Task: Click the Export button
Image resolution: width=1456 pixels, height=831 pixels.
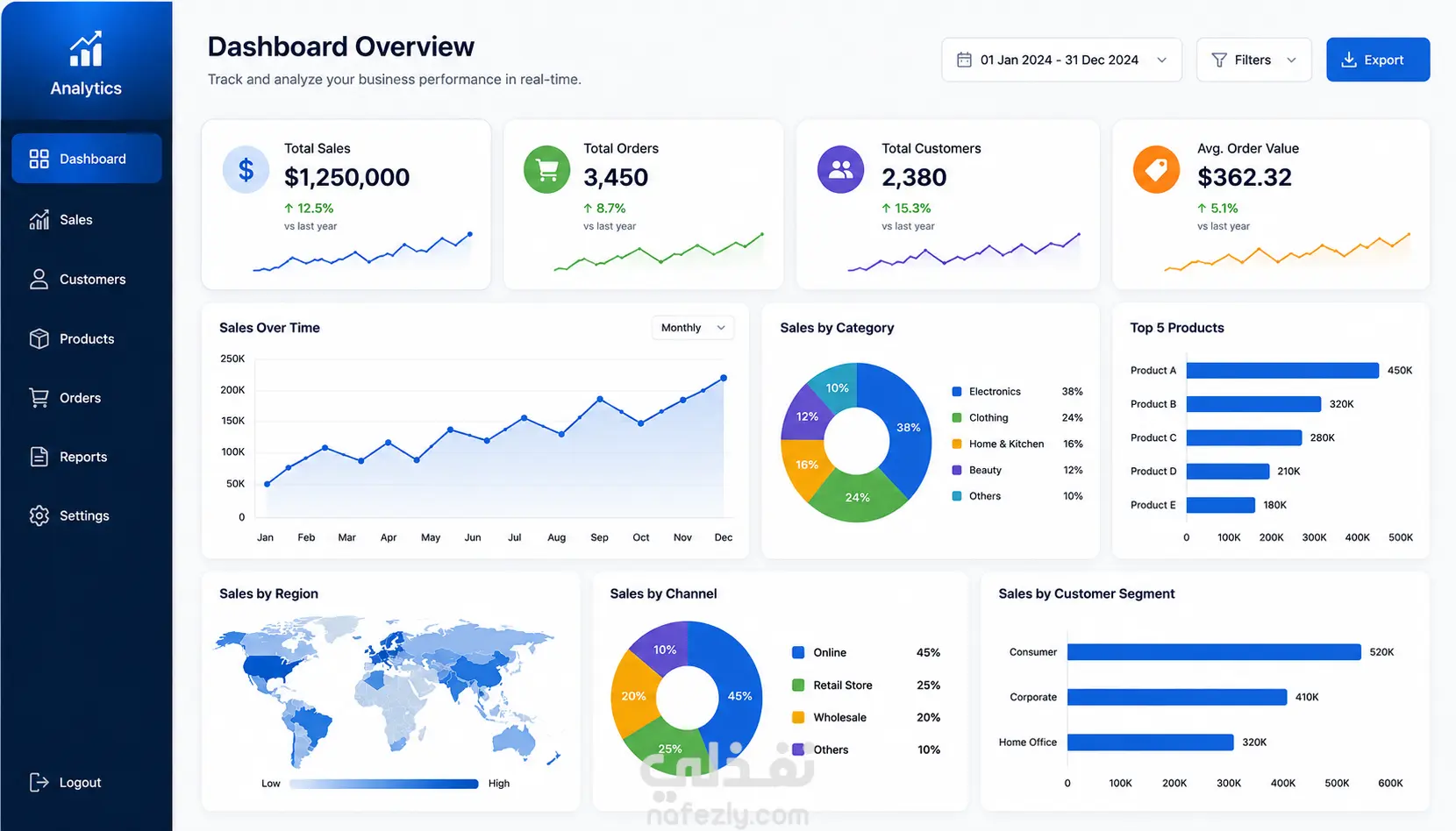Action: point(1378,60)
